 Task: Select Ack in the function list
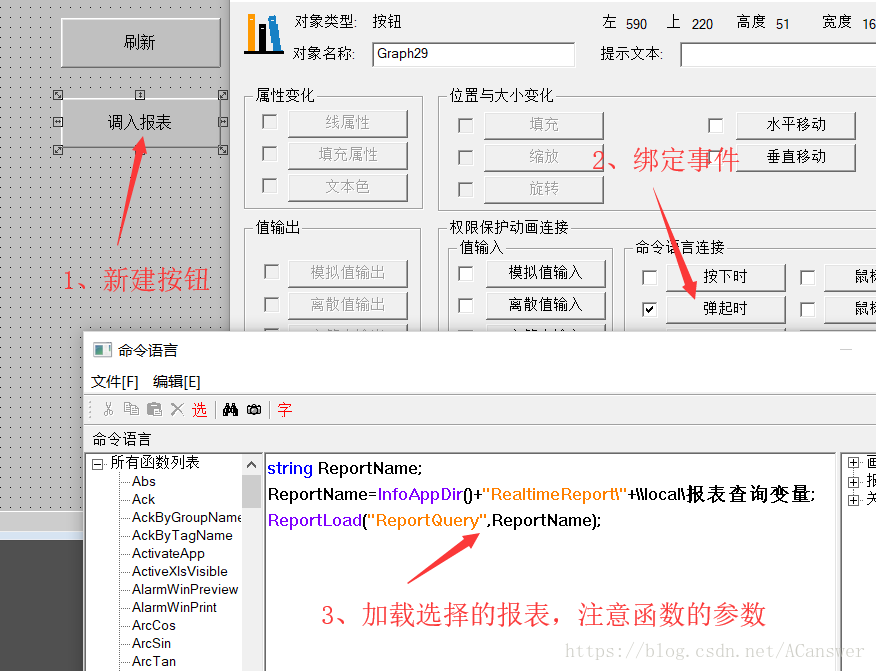[144, 499]
